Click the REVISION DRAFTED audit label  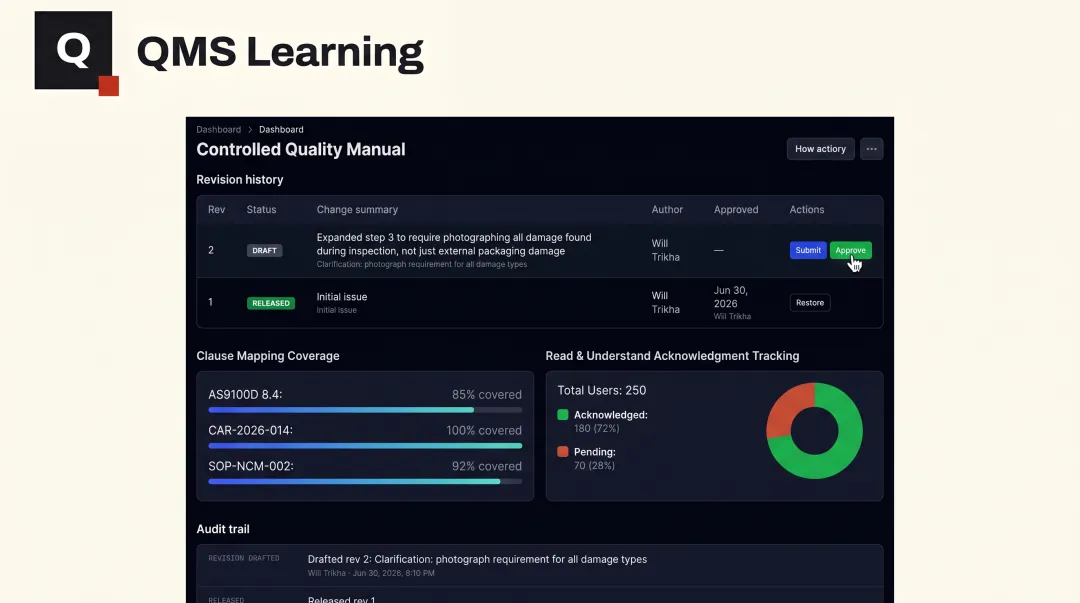[x=244, y=558]
